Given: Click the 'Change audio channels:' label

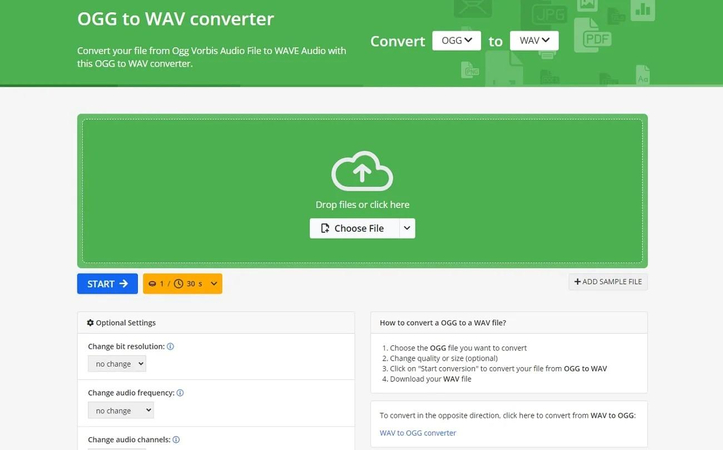Looking at the screenshot, I should (129, 440).
